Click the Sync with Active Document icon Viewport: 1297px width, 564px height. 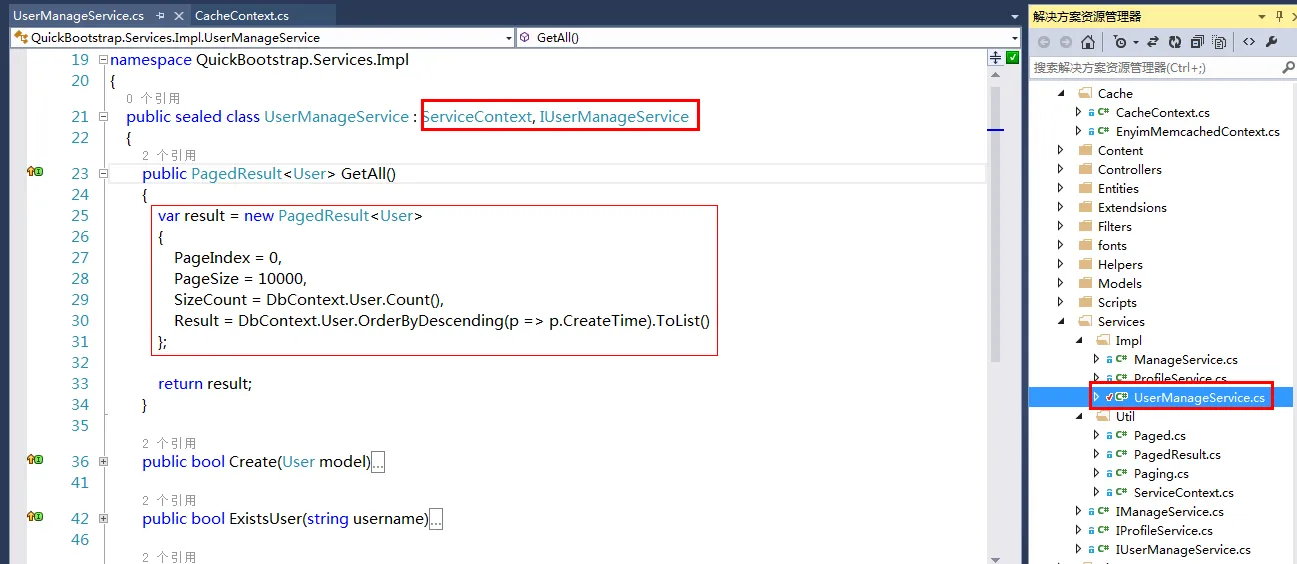click(x=1153, y=42)
